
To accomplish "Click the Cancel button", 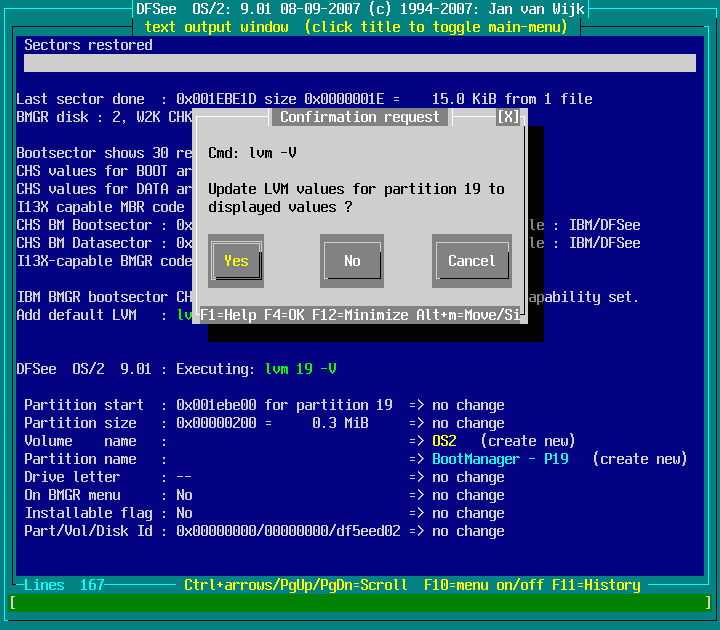I will (x=471, y=261).
